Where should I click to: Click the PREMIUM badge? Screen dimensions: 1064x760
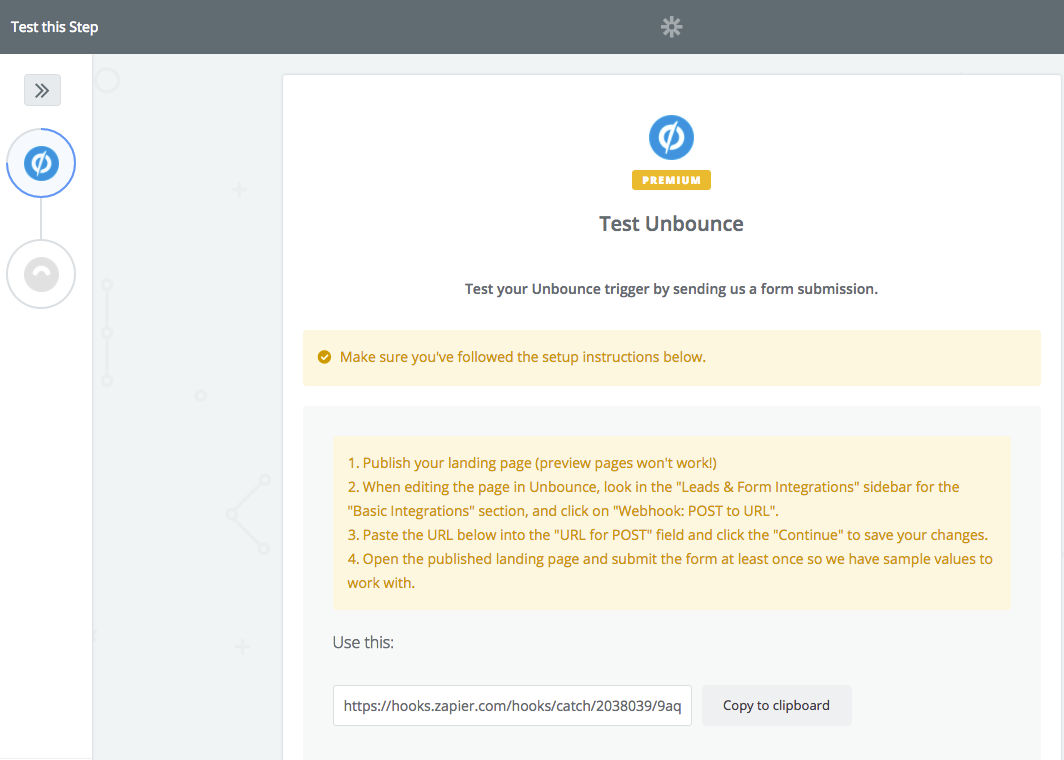(x=671, y=180)
